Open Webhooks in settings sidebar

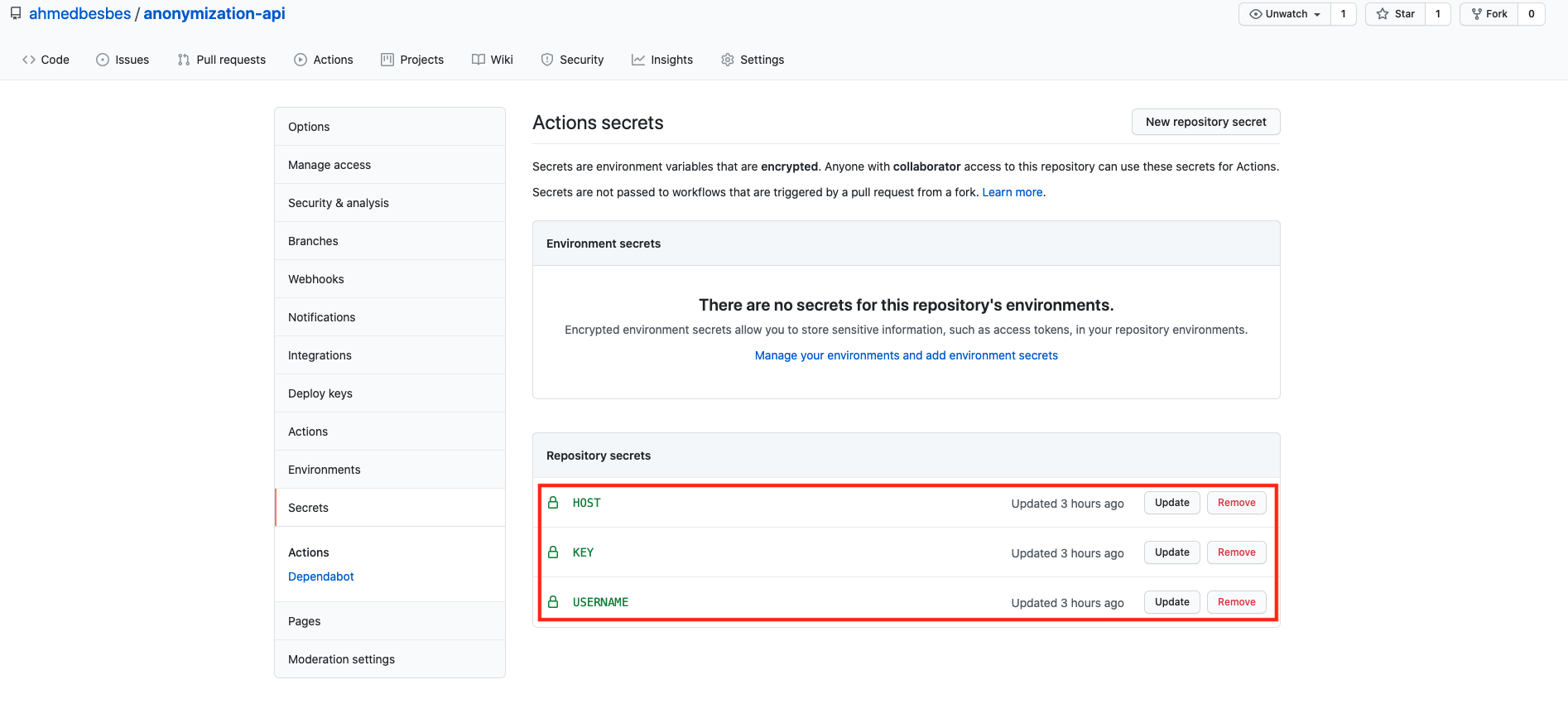316,279
